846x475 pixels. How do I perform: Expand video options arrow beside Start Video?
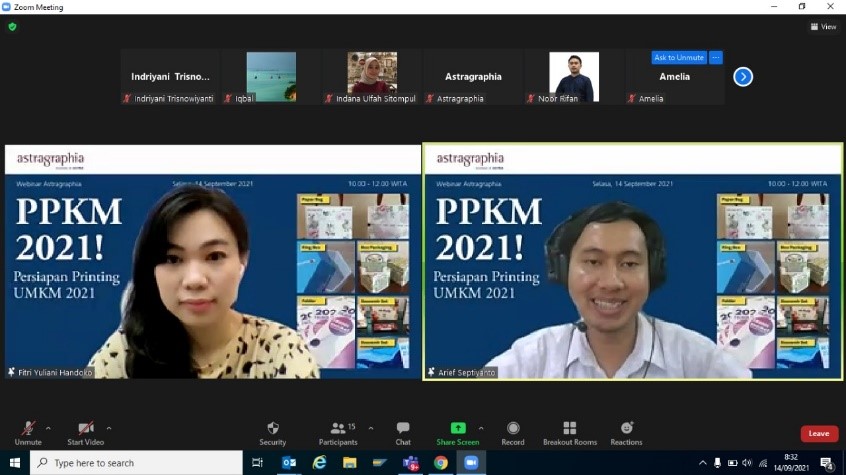point(109,429)
